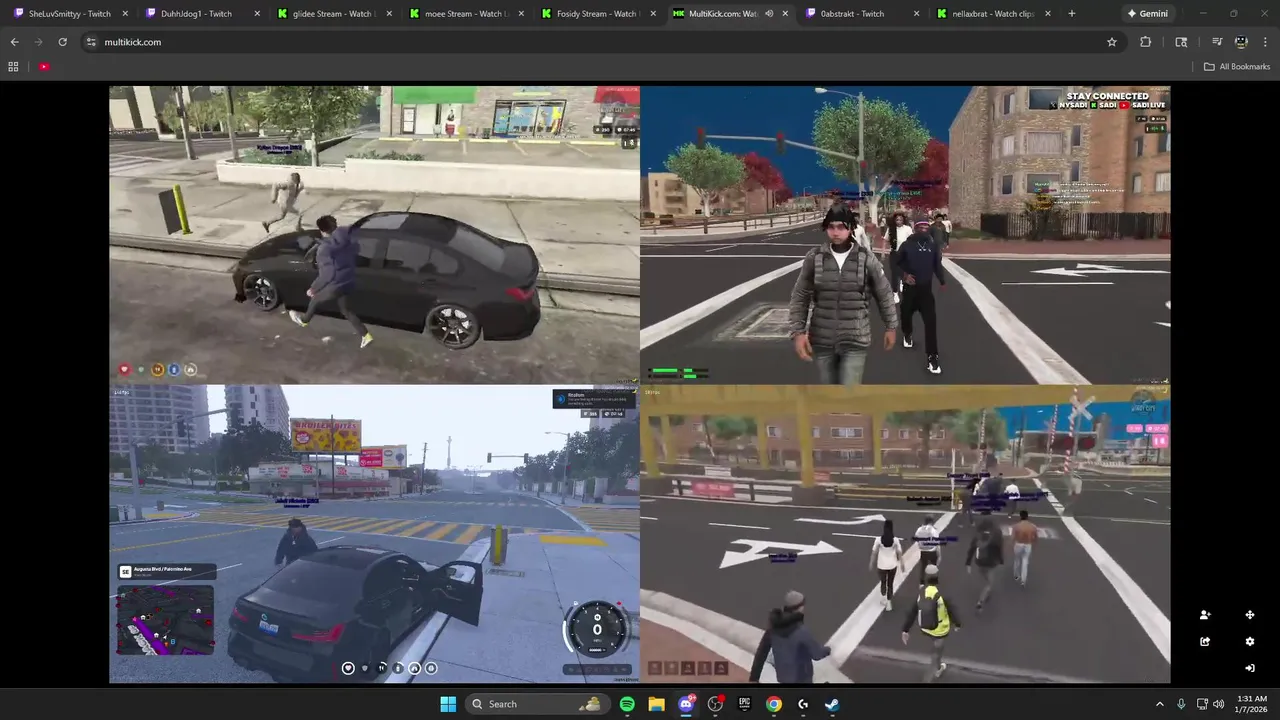Click the top-right STAY CONNECTED stream
1280x720 pixels.
point(905,235)
